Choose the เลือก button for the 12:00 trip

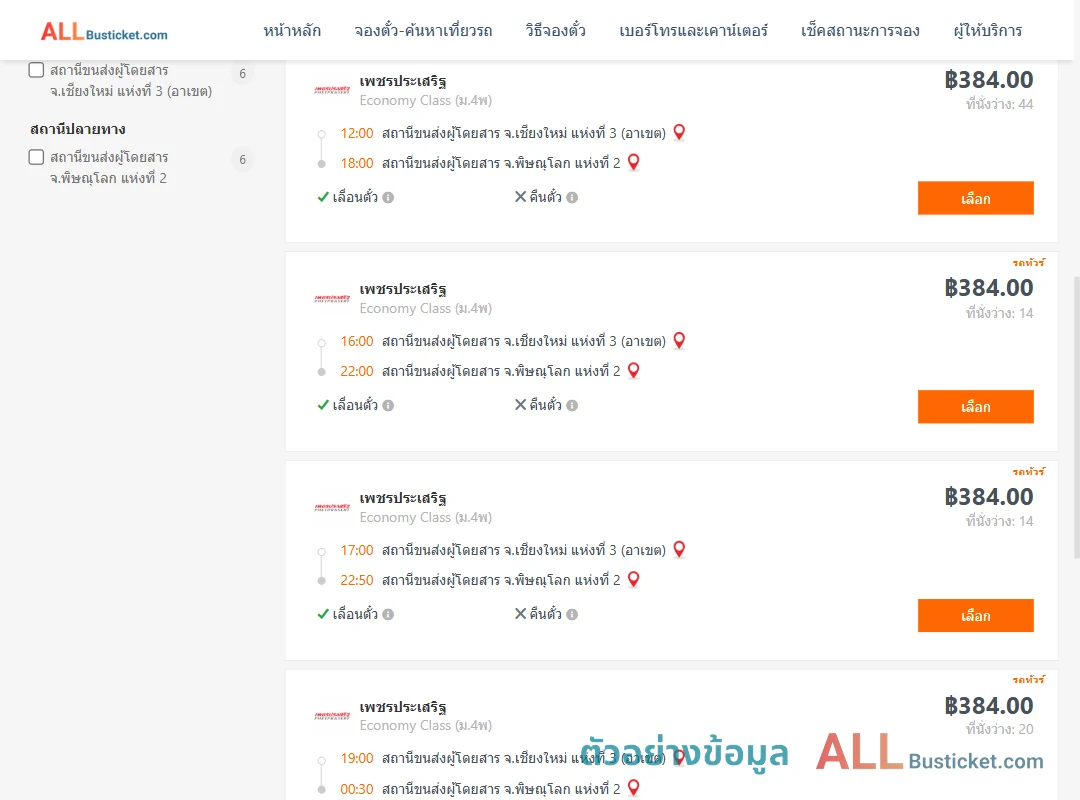coord(975,198)
